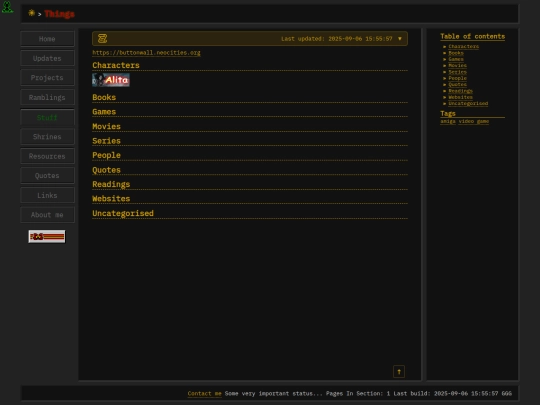Screen dimensions: 540x405
Task: Select the Stuff menu item
Action: point(47,117)
